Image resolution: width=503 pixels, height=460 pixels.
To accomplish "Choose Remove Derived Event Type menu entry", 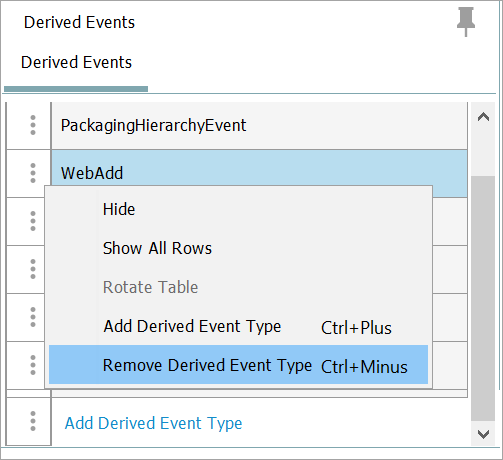I will (238, 365).
